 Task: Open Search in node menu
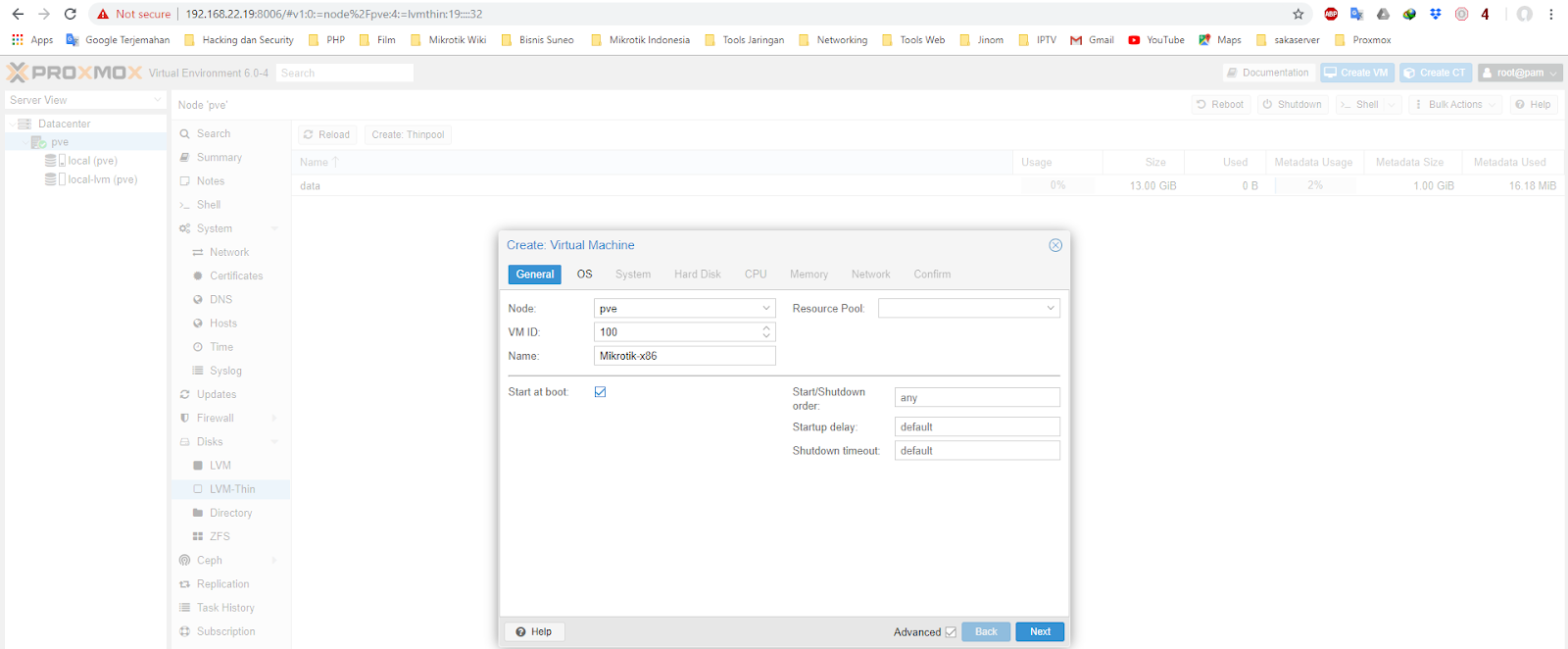pyautogui.click(x=214, y=133)
